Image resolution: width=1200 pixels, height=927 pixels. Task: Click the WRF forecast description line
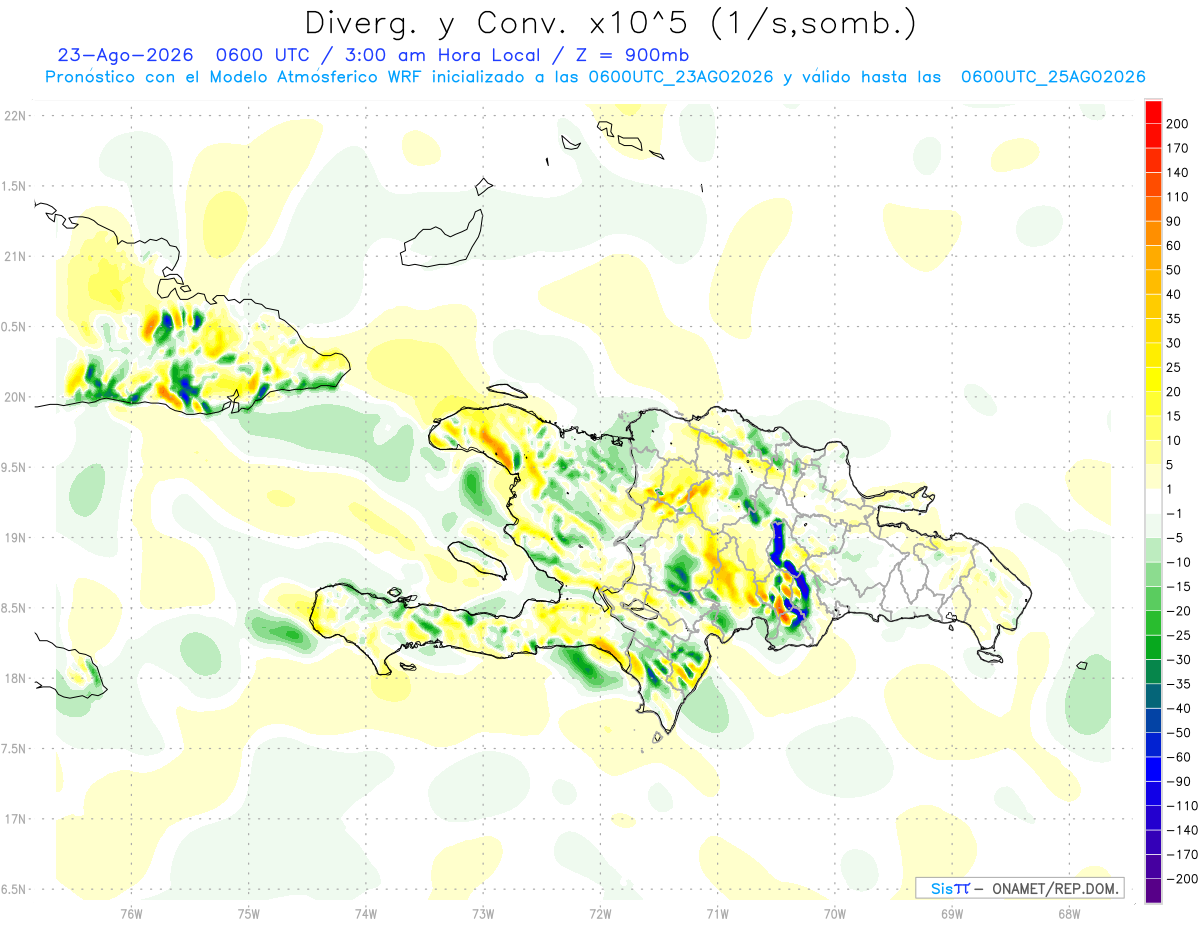(595, 77)
